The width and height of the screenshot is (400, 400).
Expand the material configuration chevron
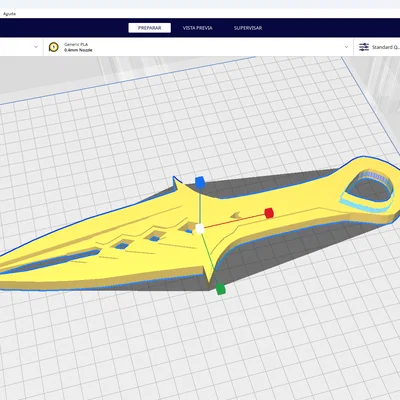(x=346, y=47)
